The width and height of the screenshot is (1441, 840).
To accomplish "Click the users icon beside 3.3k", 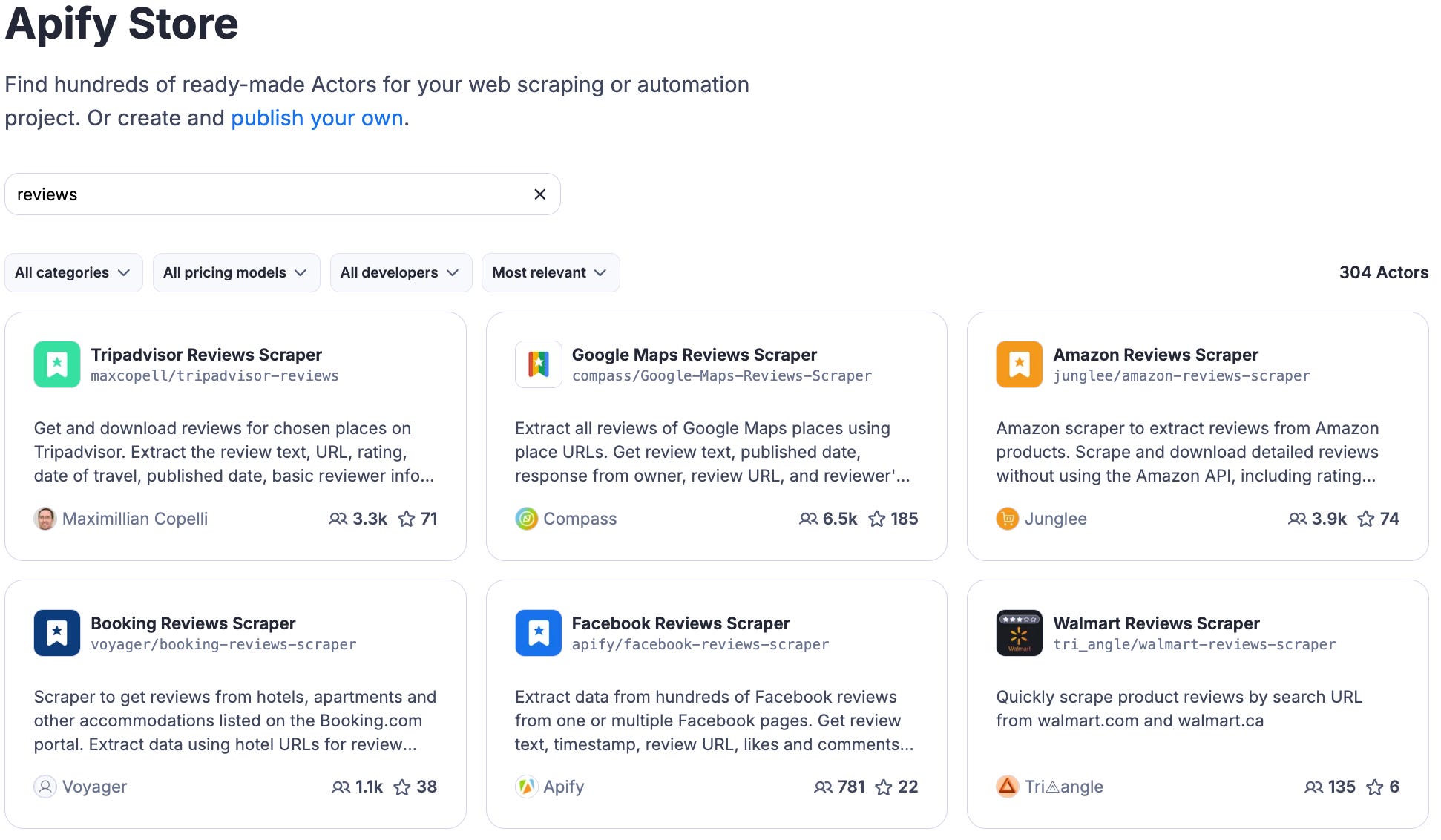I will click(x=338, y=519).
